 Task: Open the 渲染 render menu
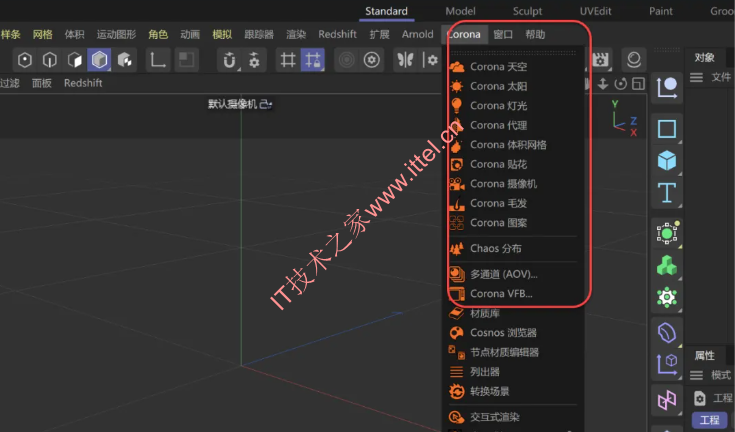(296, 34)
